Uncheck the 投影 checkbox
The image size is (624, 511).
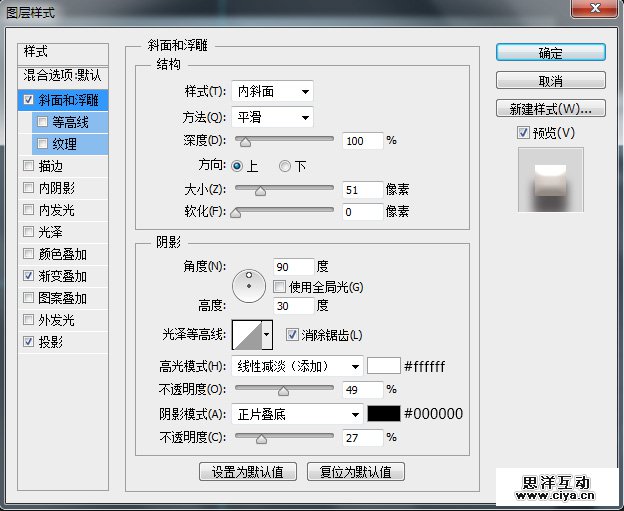pyautogui.click(x=28, y=341)
